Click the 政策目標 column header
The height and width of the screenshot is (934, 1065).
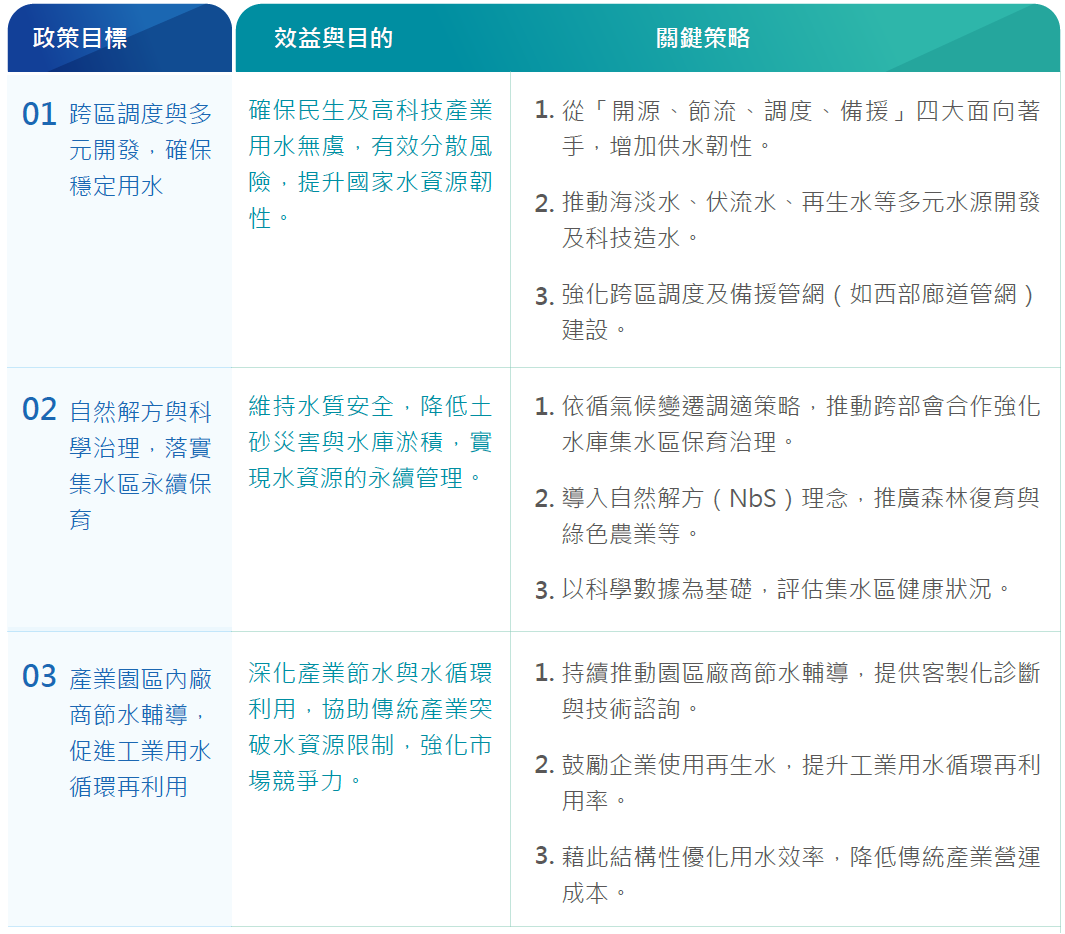point(79,38)
